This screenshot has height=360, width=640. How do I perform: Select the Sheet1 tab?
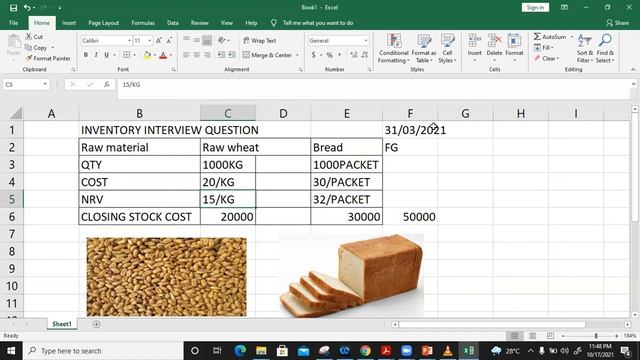pyautogui.click(x=62, y=324)
